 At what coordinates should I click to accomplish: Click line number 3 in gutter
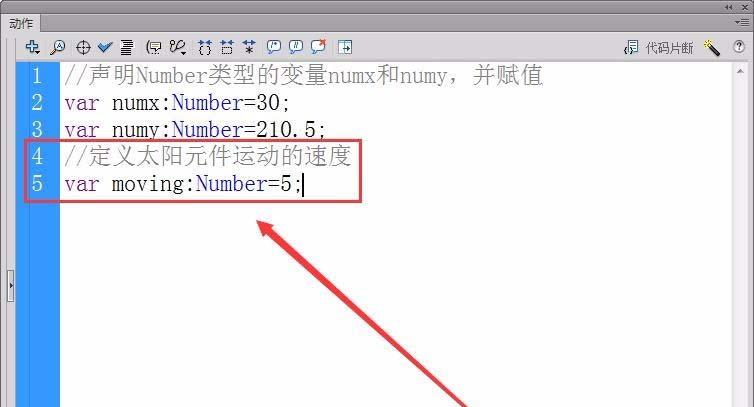[x=37, y=129]
